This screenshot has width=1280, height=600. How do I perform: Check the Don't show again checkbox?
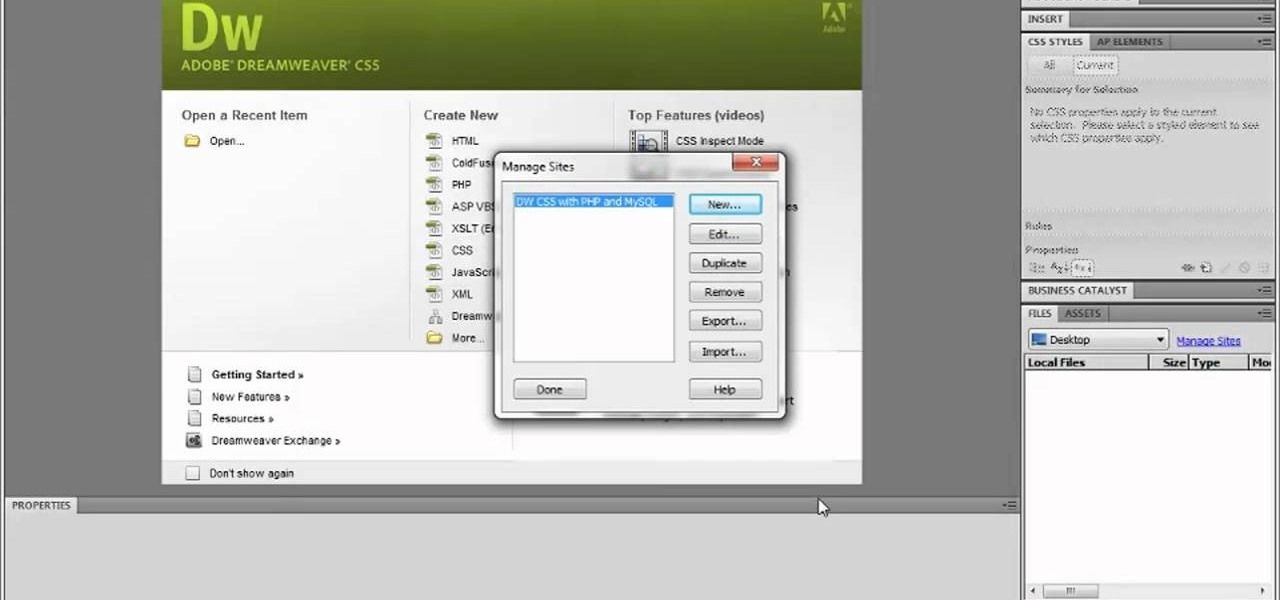(193, 474)
